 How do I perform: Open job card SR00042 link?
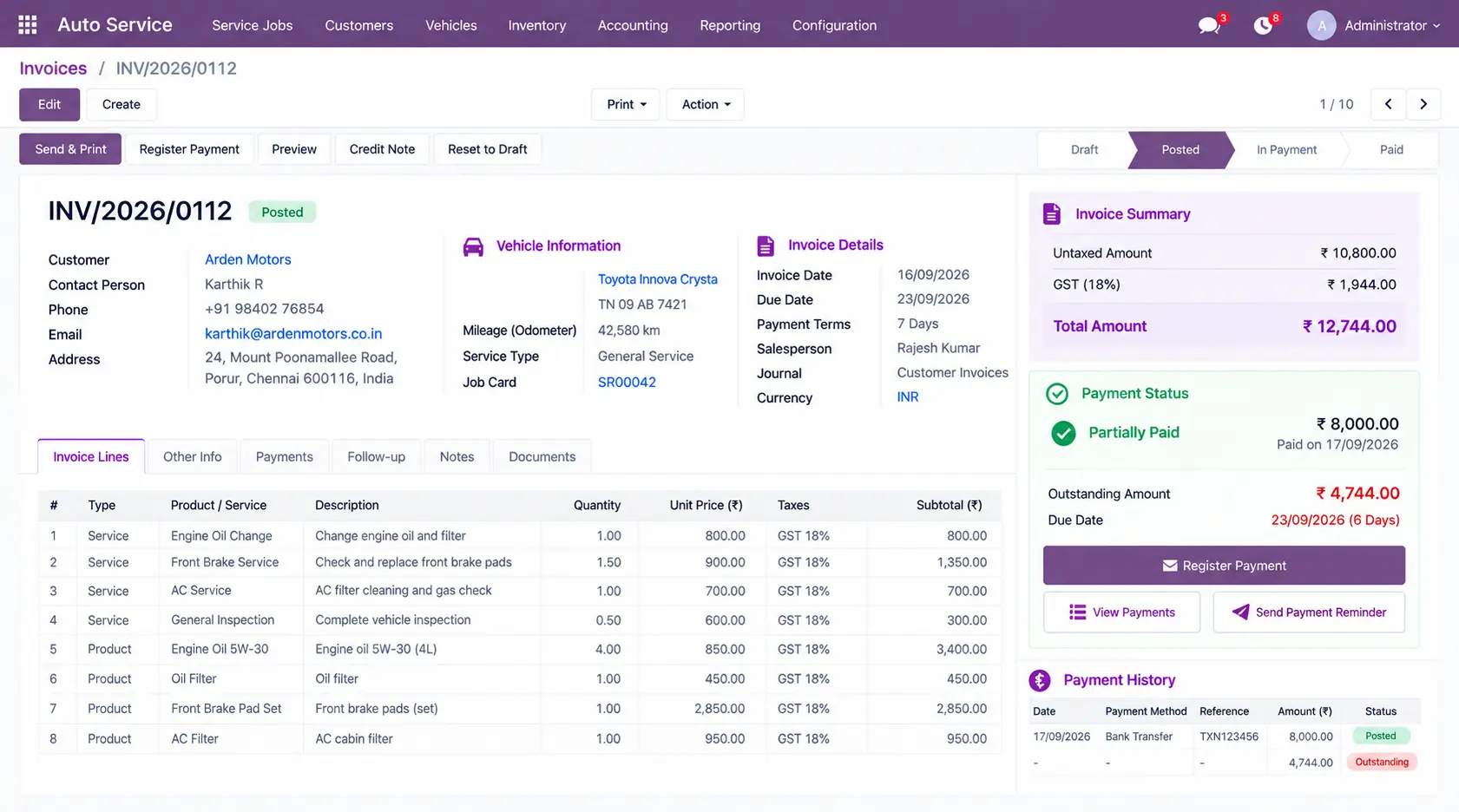coord(627,383)
